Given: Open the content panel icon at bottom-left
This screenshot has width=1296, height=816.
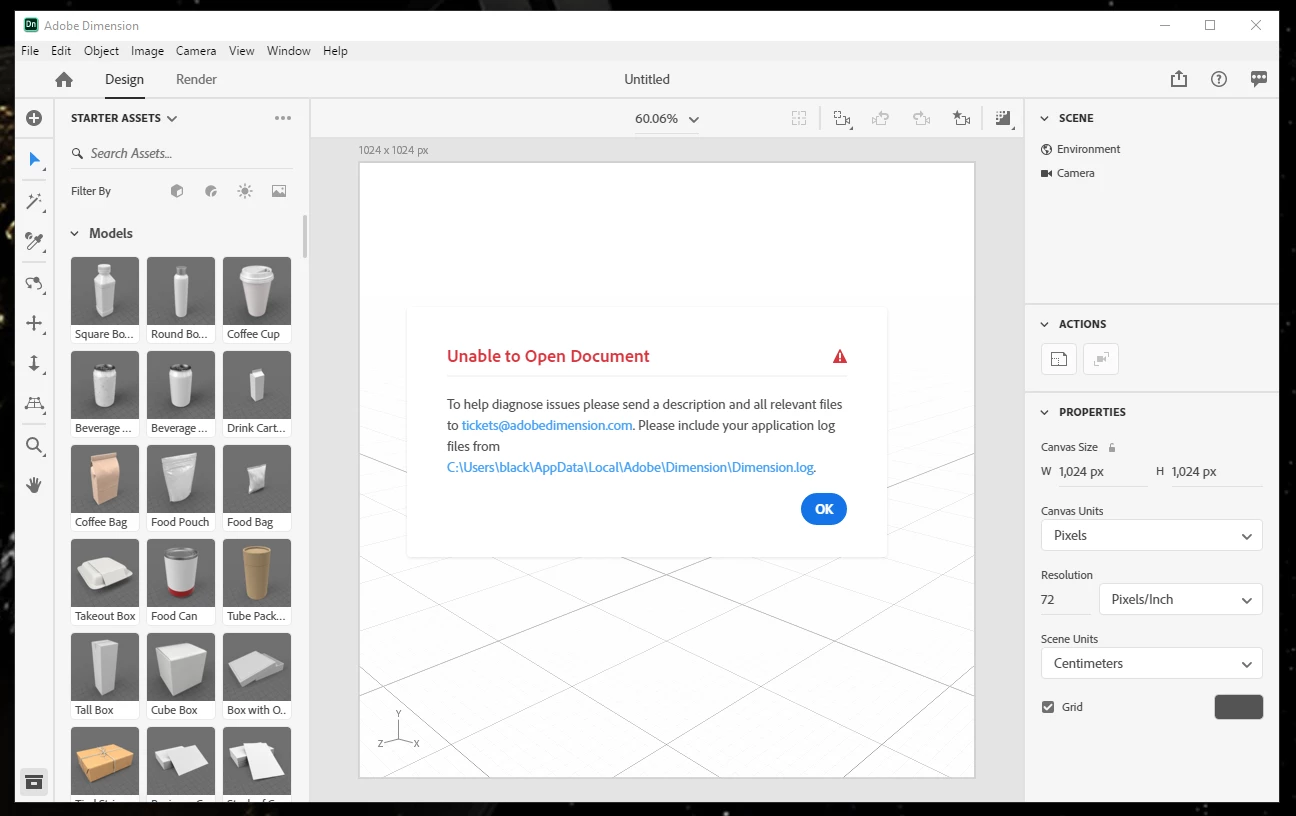Looking at the screenshot, I should (x=34, y=781).
